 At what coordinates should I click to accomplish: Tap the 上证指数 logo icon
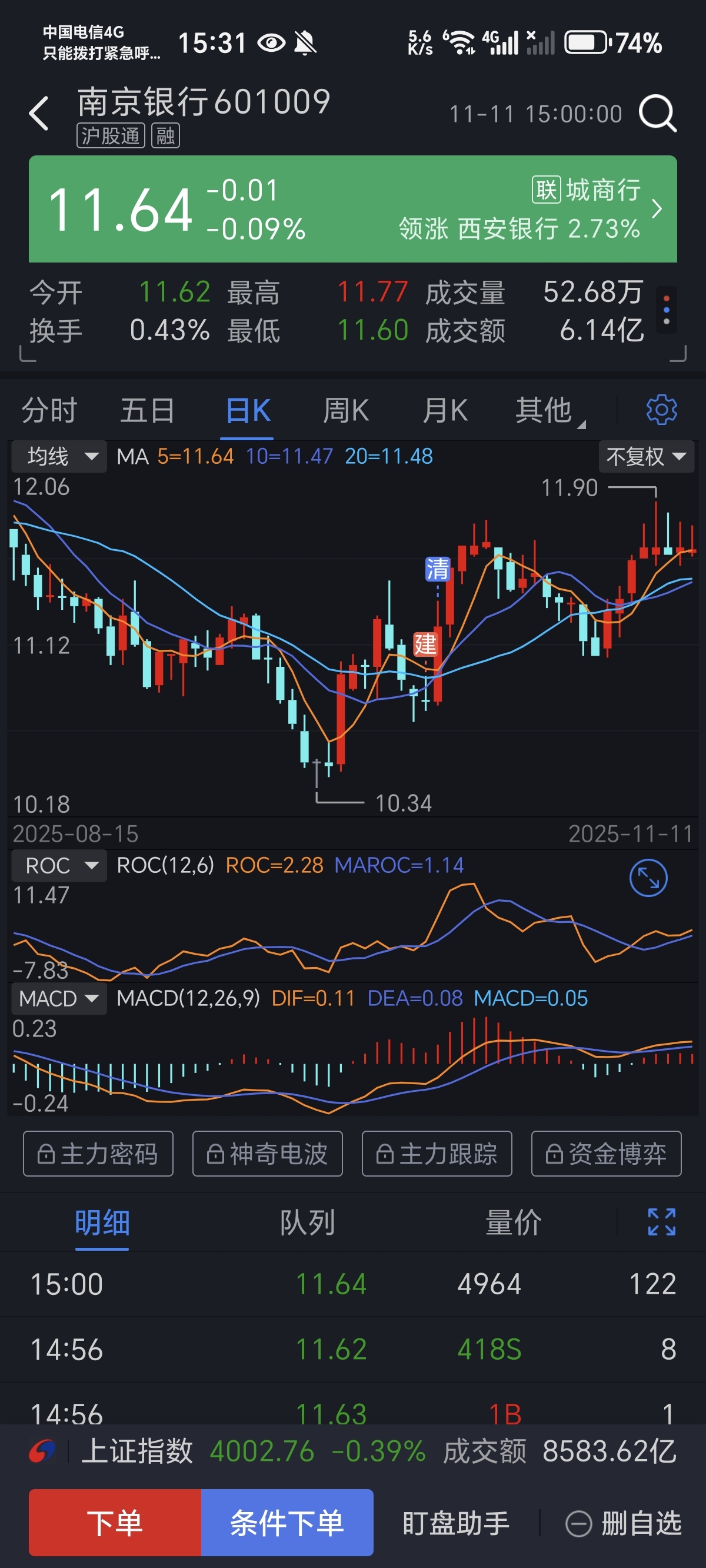click(x=42, y=1451)
